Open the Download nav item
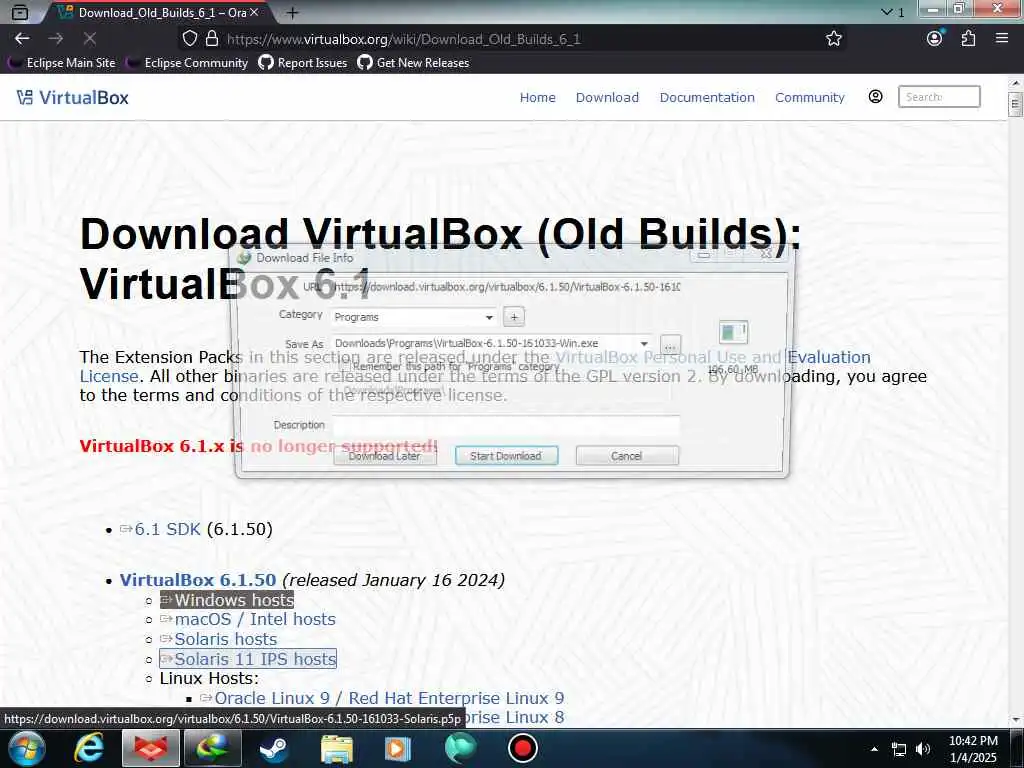 tap(607, 97)
